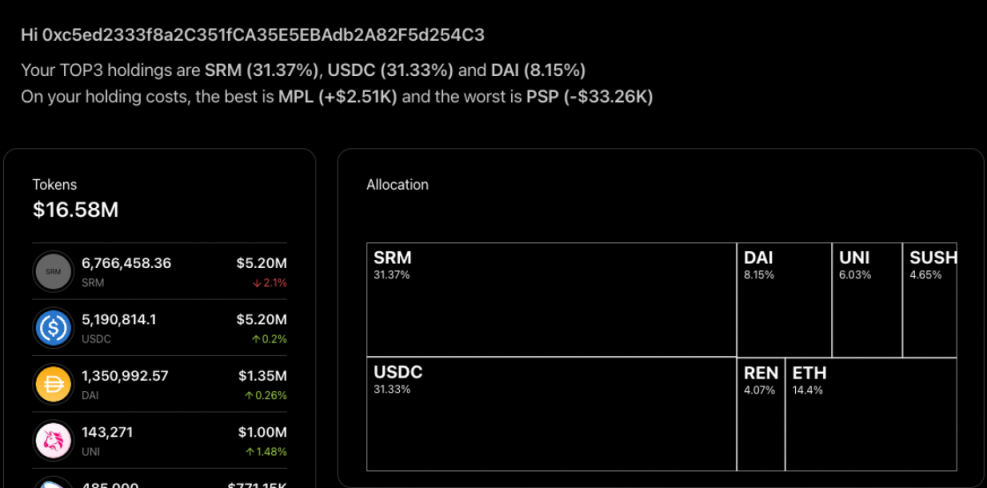
Task: Select the USDC block in allocation treemap
Action: pyautogui.click(x=551, y=414)
